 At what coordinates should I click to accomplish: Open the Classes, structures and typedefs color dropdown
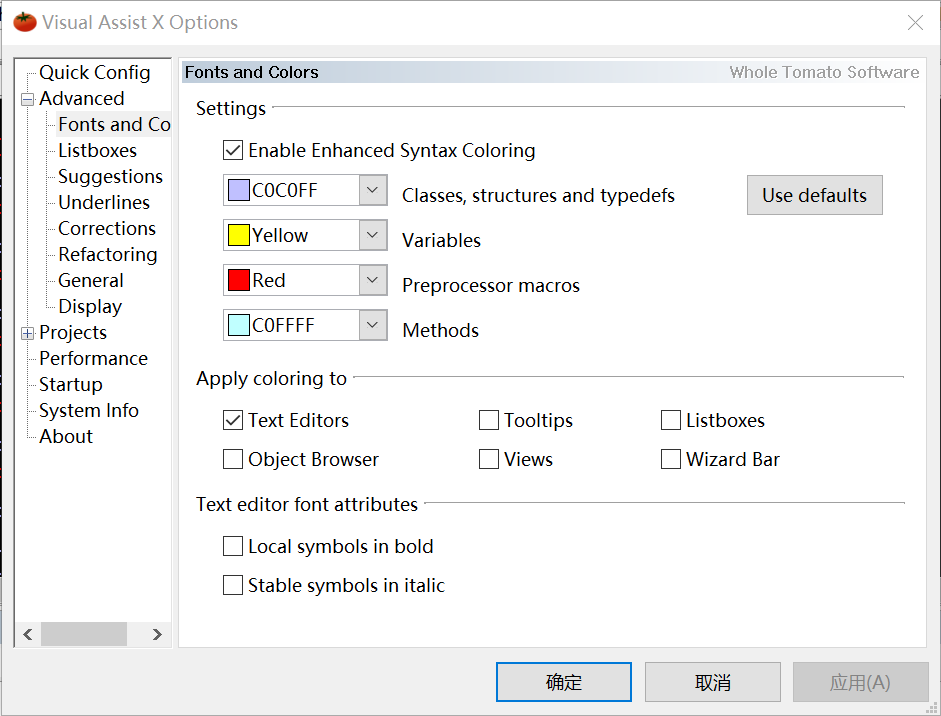coord(372,190)
